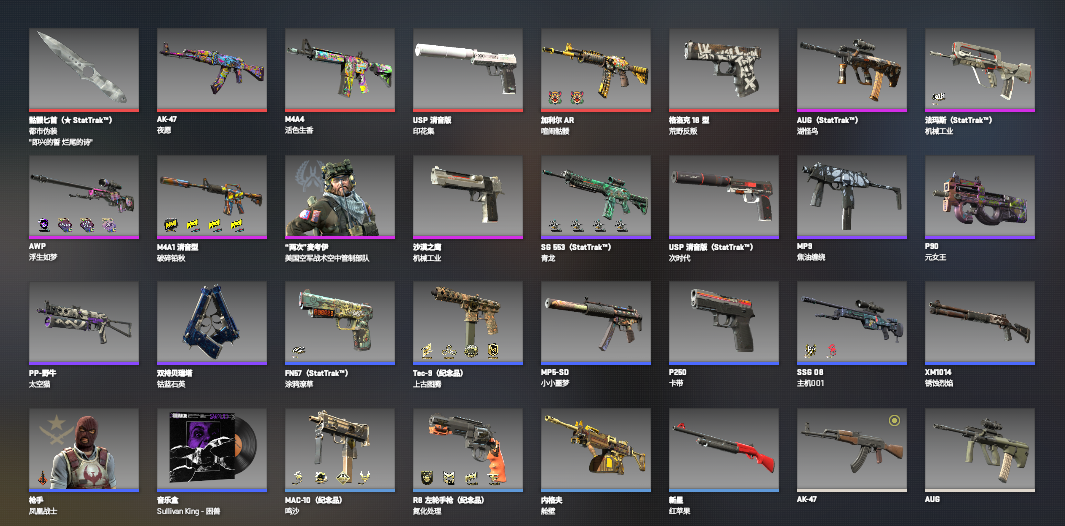Click the first sticker on the Tec-9 纪念品
The width and height of the screenshot is (1065, 526).
coord(427,351)
